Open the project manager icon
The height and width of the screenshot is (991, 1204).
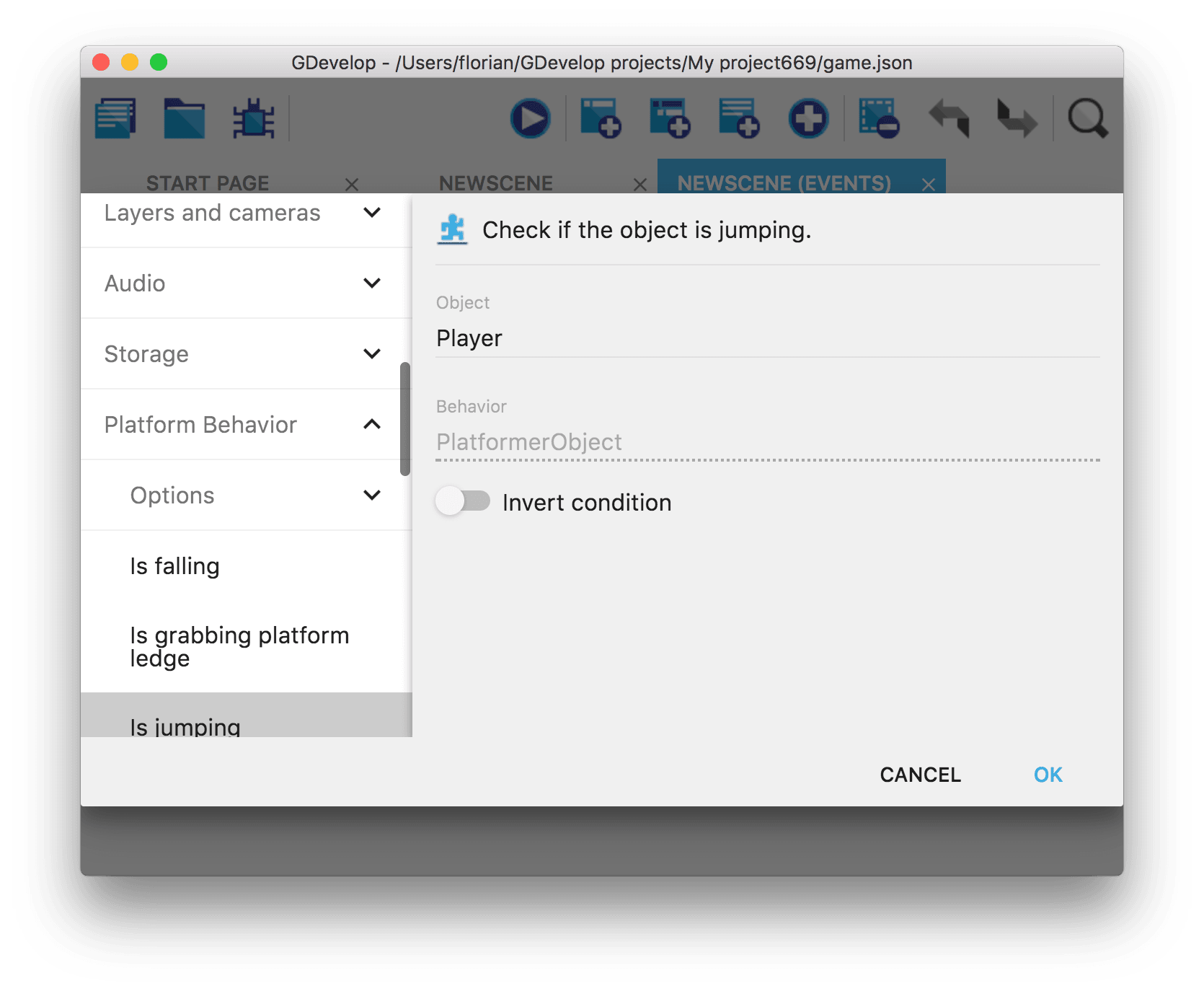[115, 118]
